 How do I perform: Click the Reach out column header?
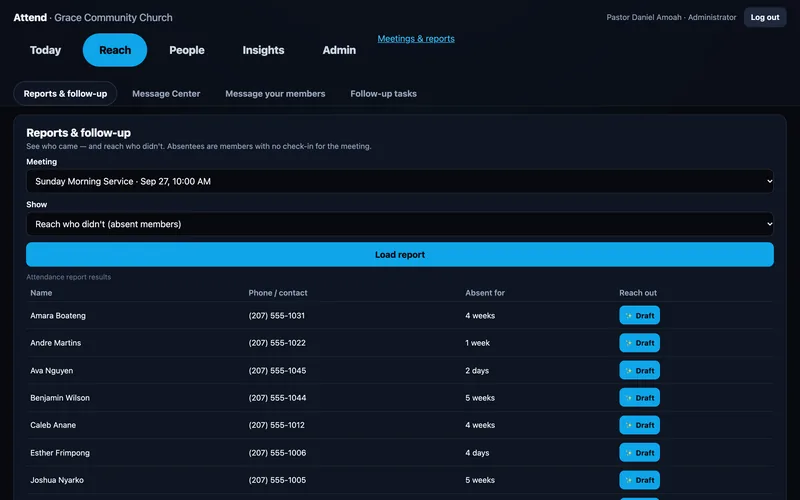[x=638, y=293]
